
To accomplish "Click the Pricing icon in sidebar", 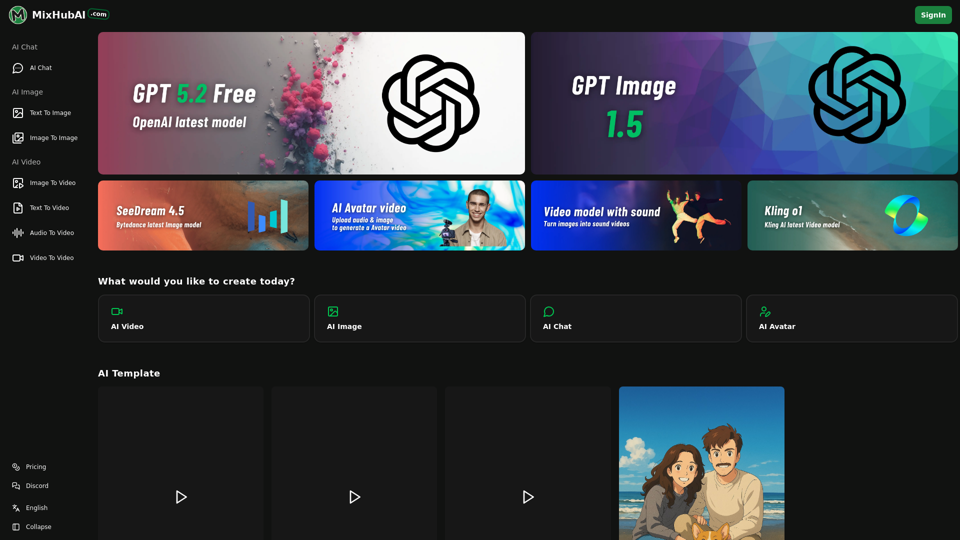I will [16, 467].
